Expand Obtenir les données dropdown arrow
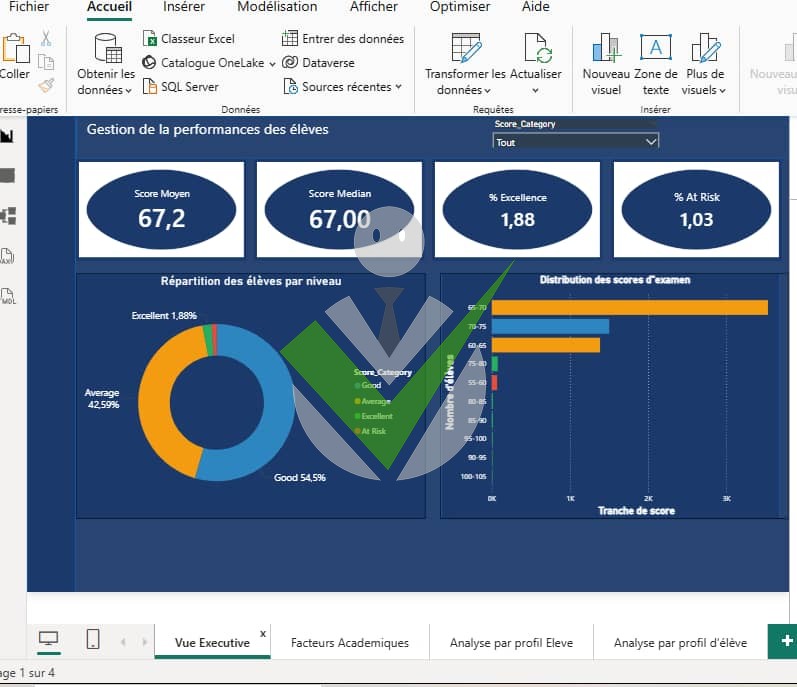 tap(128, 91)
